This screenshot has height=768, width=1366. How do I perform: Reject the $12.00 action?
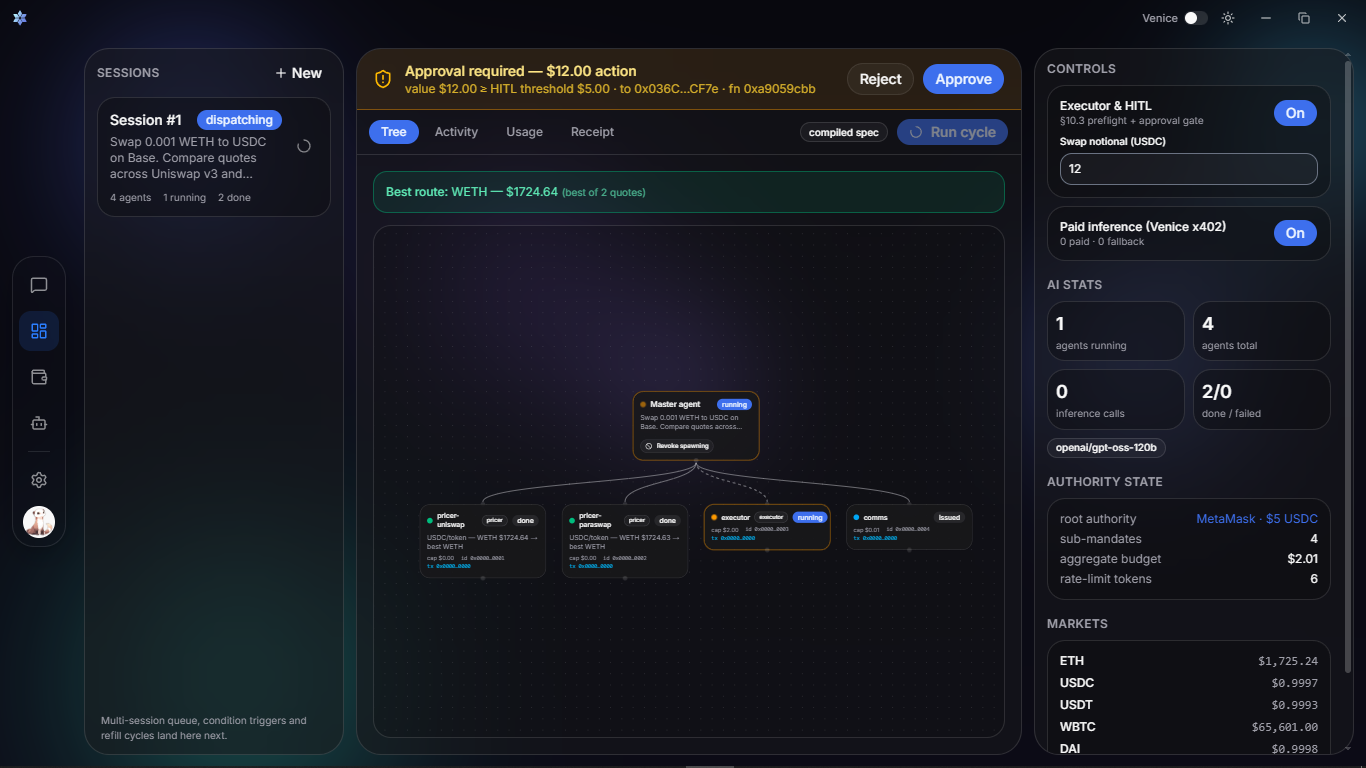click(880, 79)
